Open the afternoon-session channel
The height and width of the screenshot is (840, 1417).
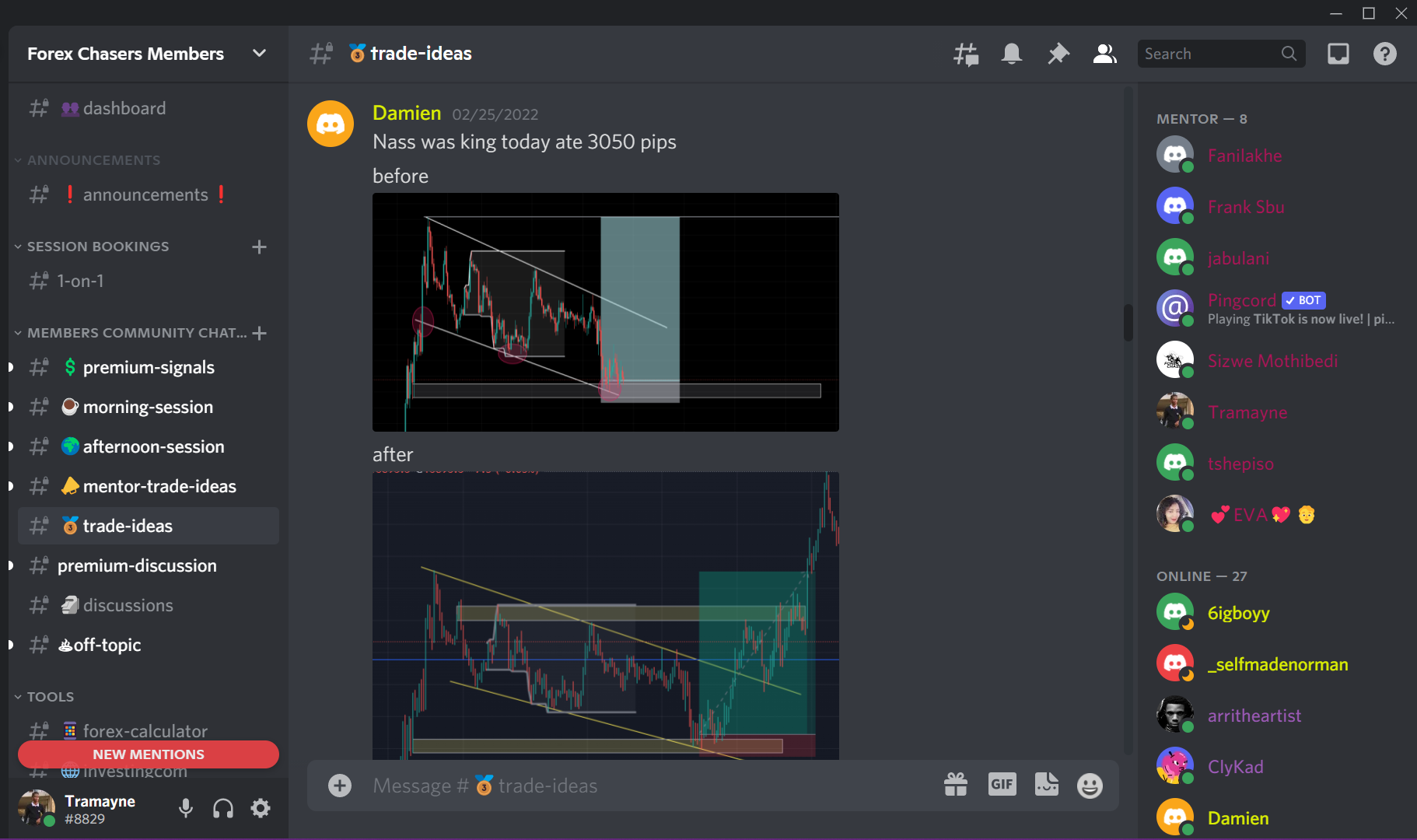pyautogui.click(x=148, y=446)
